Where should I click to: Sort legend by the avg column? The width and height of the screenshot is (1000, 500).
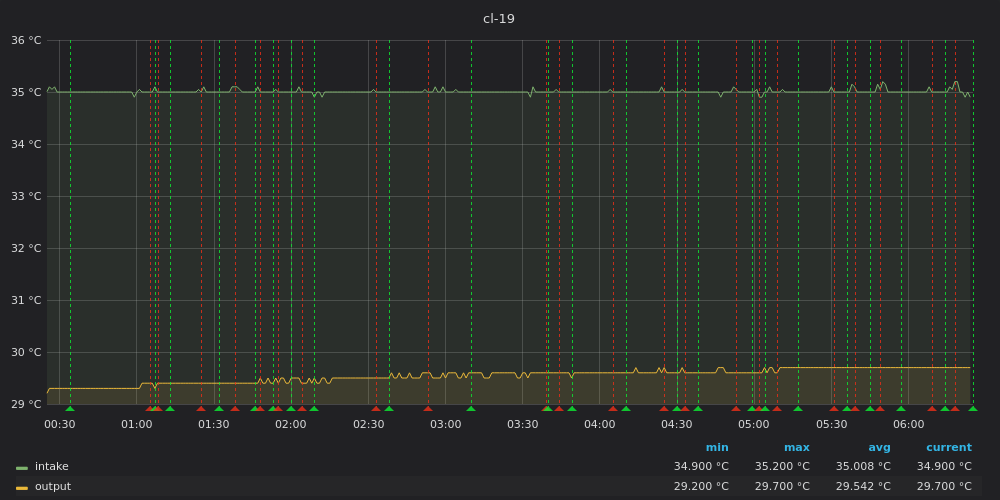point(879,448)
